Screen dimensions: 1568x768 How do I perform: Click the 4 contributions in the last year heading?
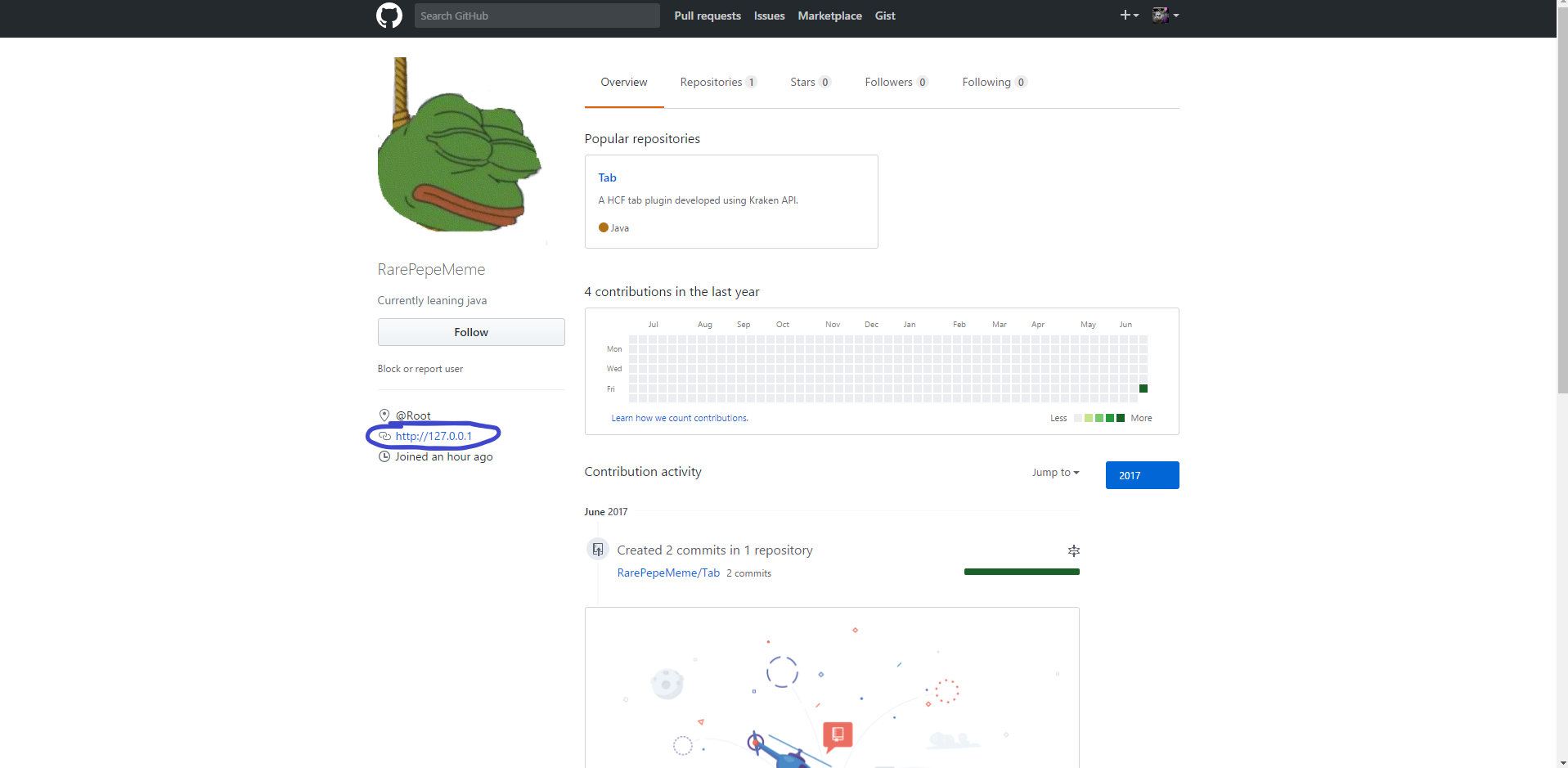coord(672,292)
